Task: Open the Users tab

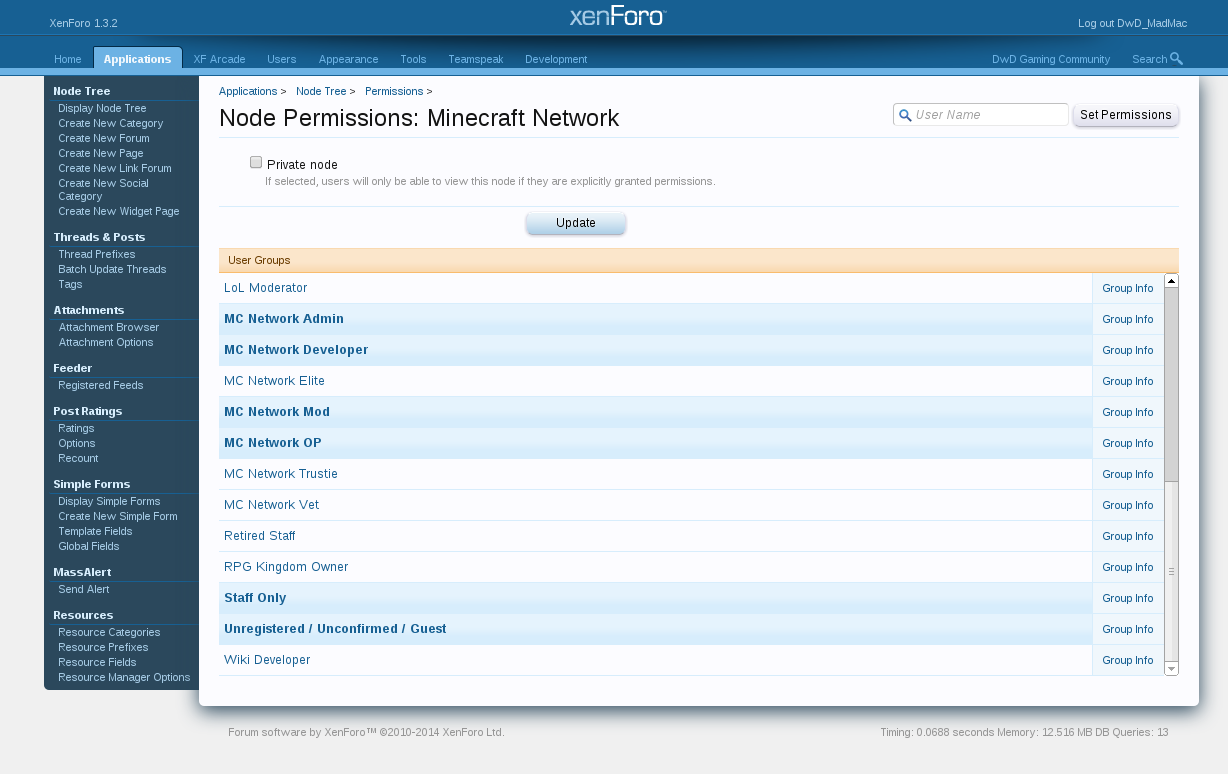Action: click(x=281, y=59)
